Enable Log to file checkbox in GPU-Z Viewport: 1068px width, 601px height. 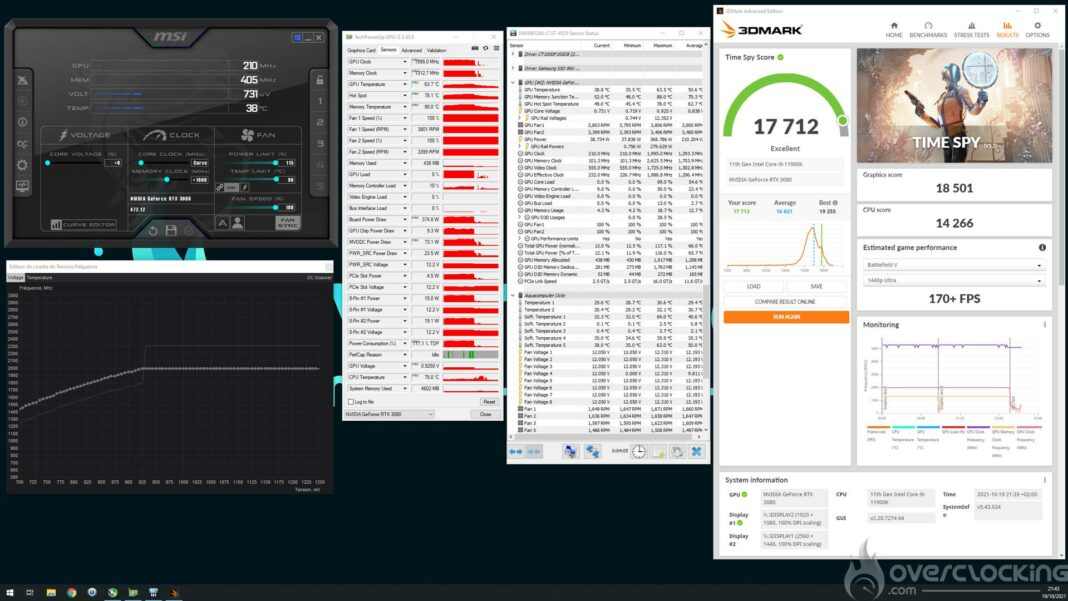coord(351,402)
